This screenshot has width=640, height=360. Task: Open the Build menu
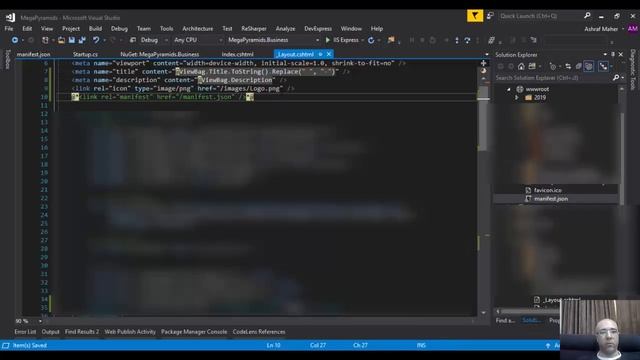[x=96, y=29]
